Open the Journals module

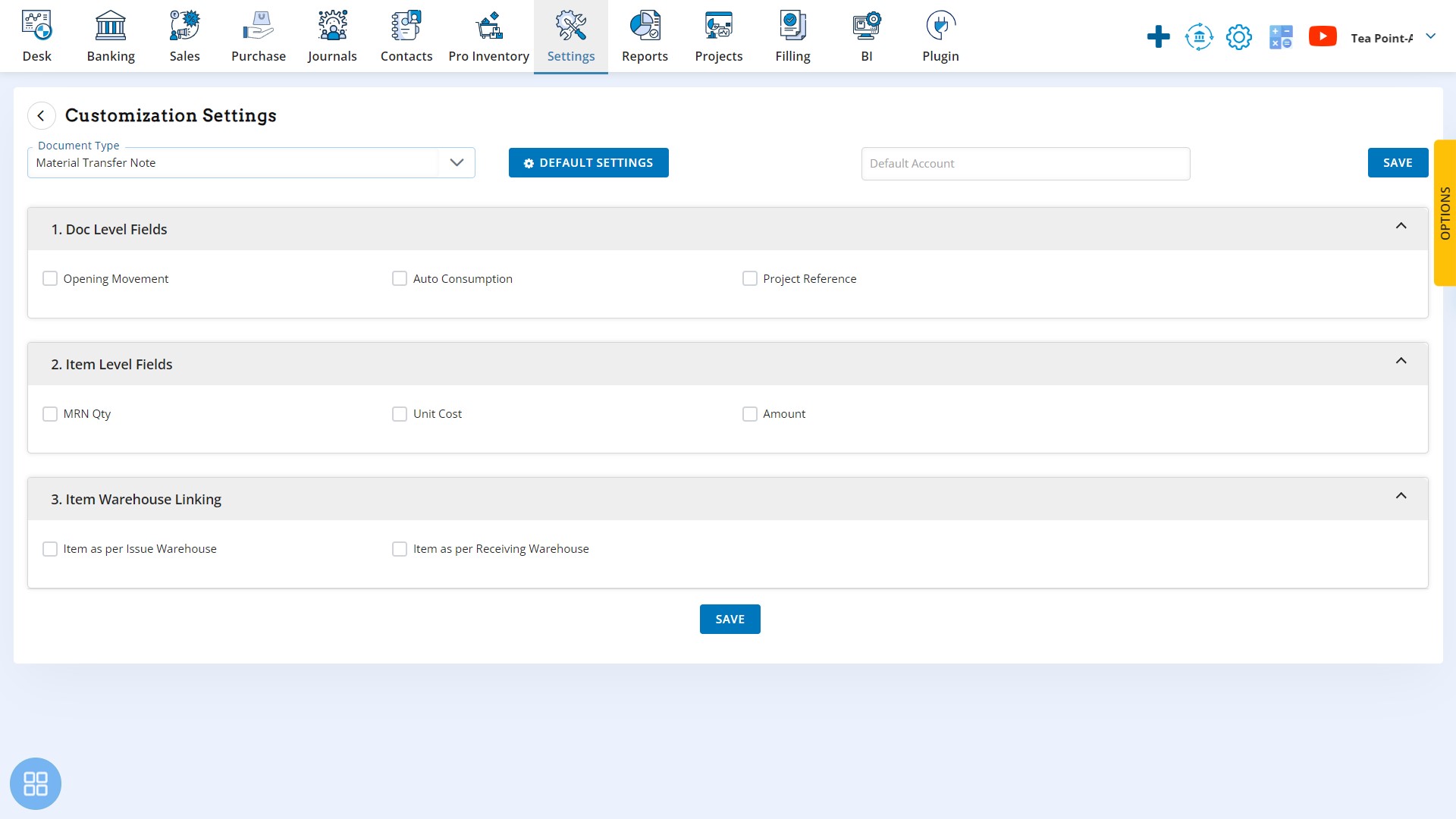[332, 36]
